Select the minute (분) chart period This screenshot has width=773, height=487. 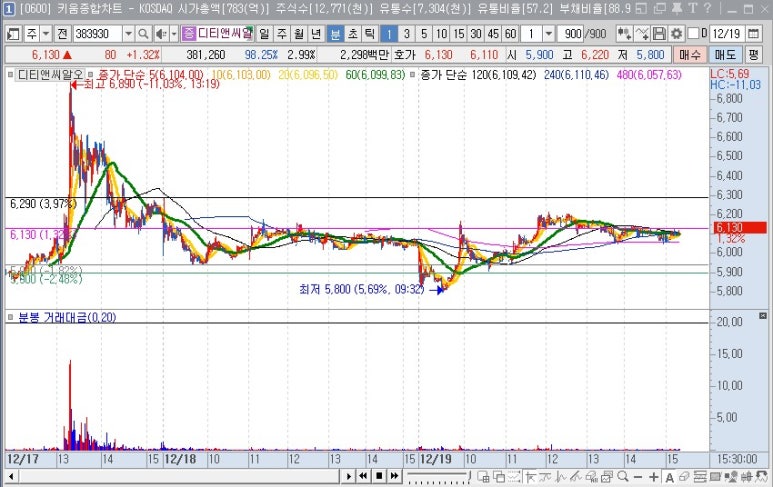(x=335, y=34)
